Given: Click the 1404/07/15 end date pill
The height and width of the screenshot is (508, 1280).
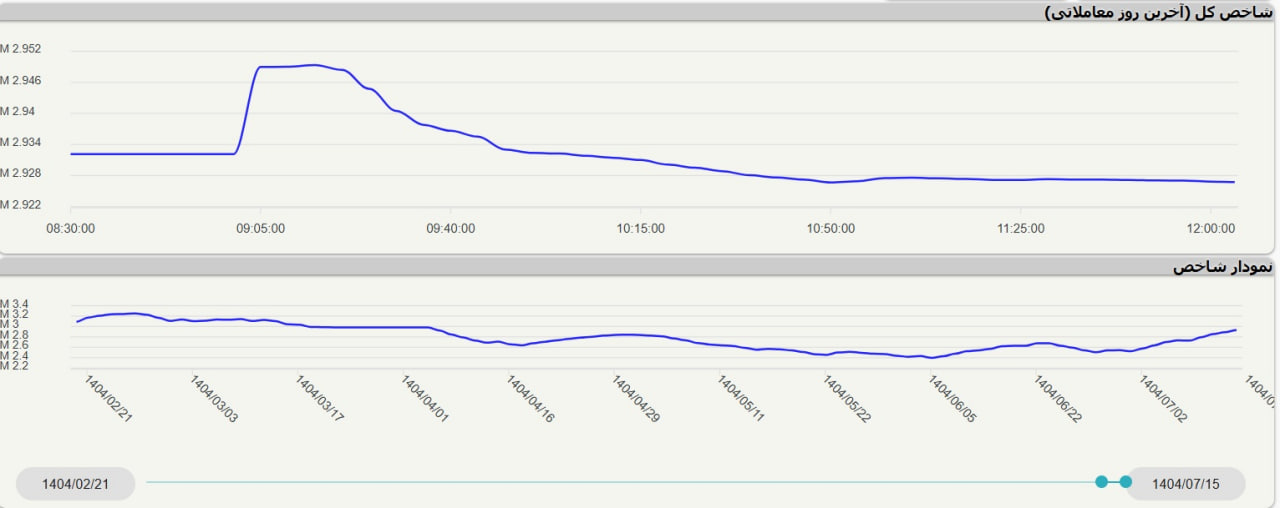Looking at the screenshot, I should click(1185, 484).
